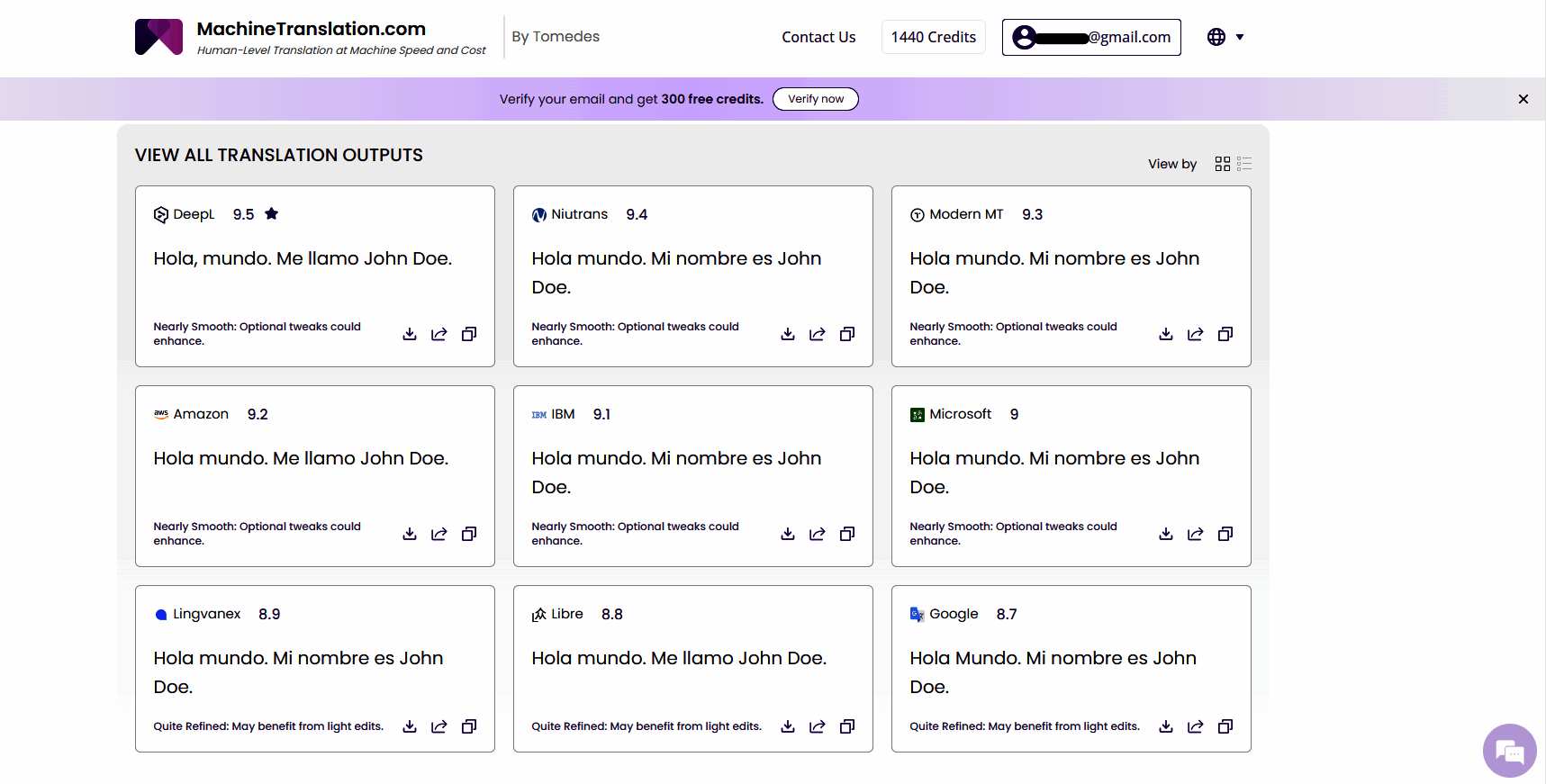Dismiss the email verification banner
The height and width of the screenshot is (784, 1546).
click(1523, 99)
